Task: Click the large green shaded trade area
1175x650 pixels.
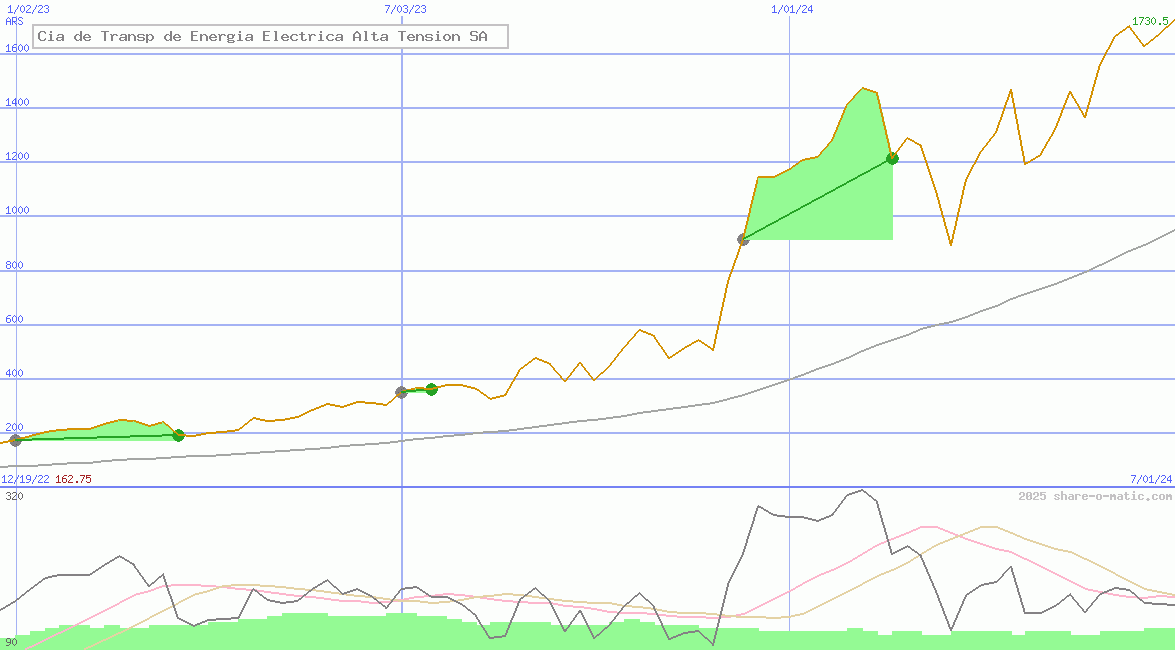Action: 830,190
